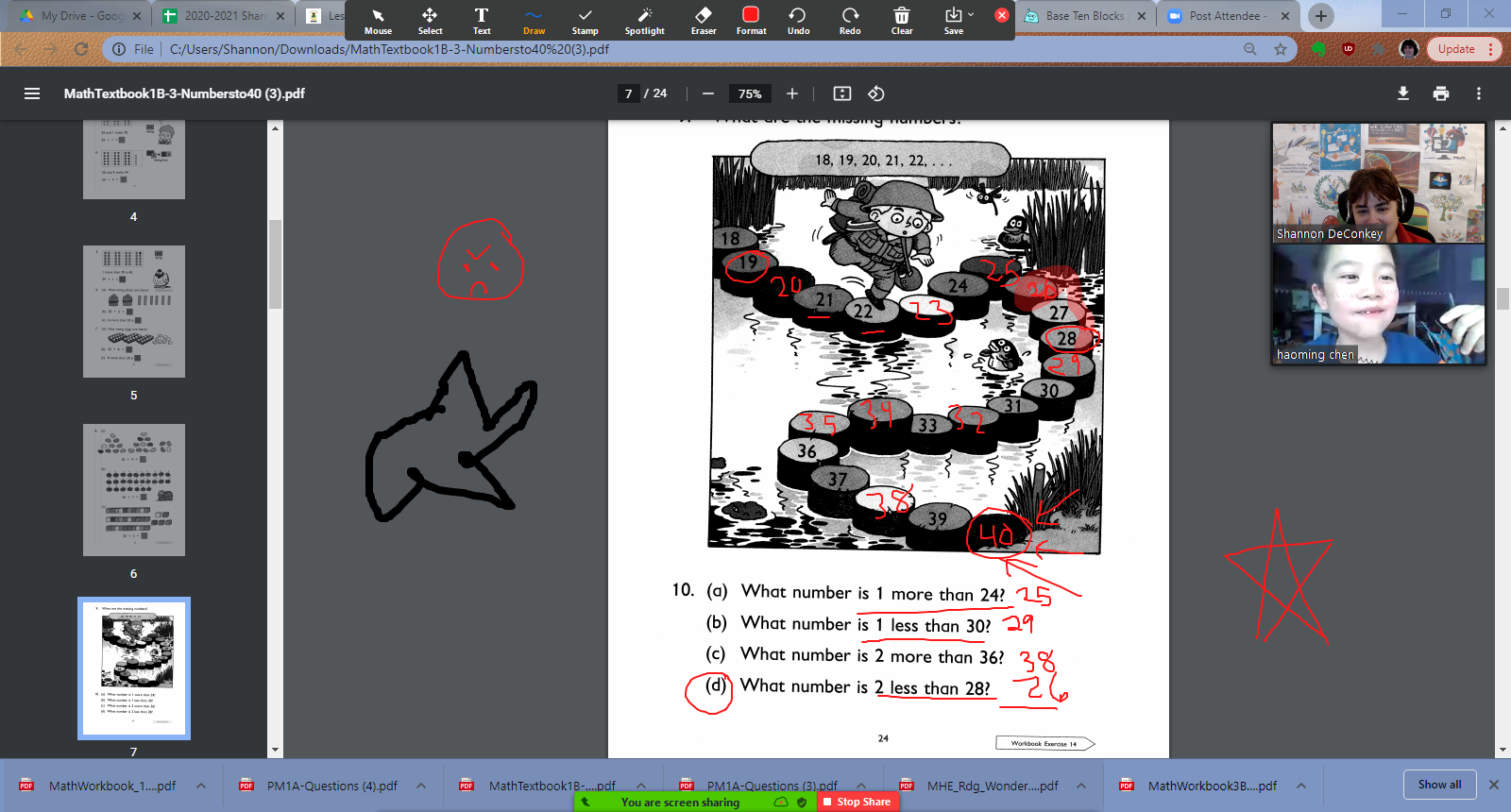The height and width of the screenshot is (812, 1511).
Task: Select page 4 thumbnail
Action: 133,159
